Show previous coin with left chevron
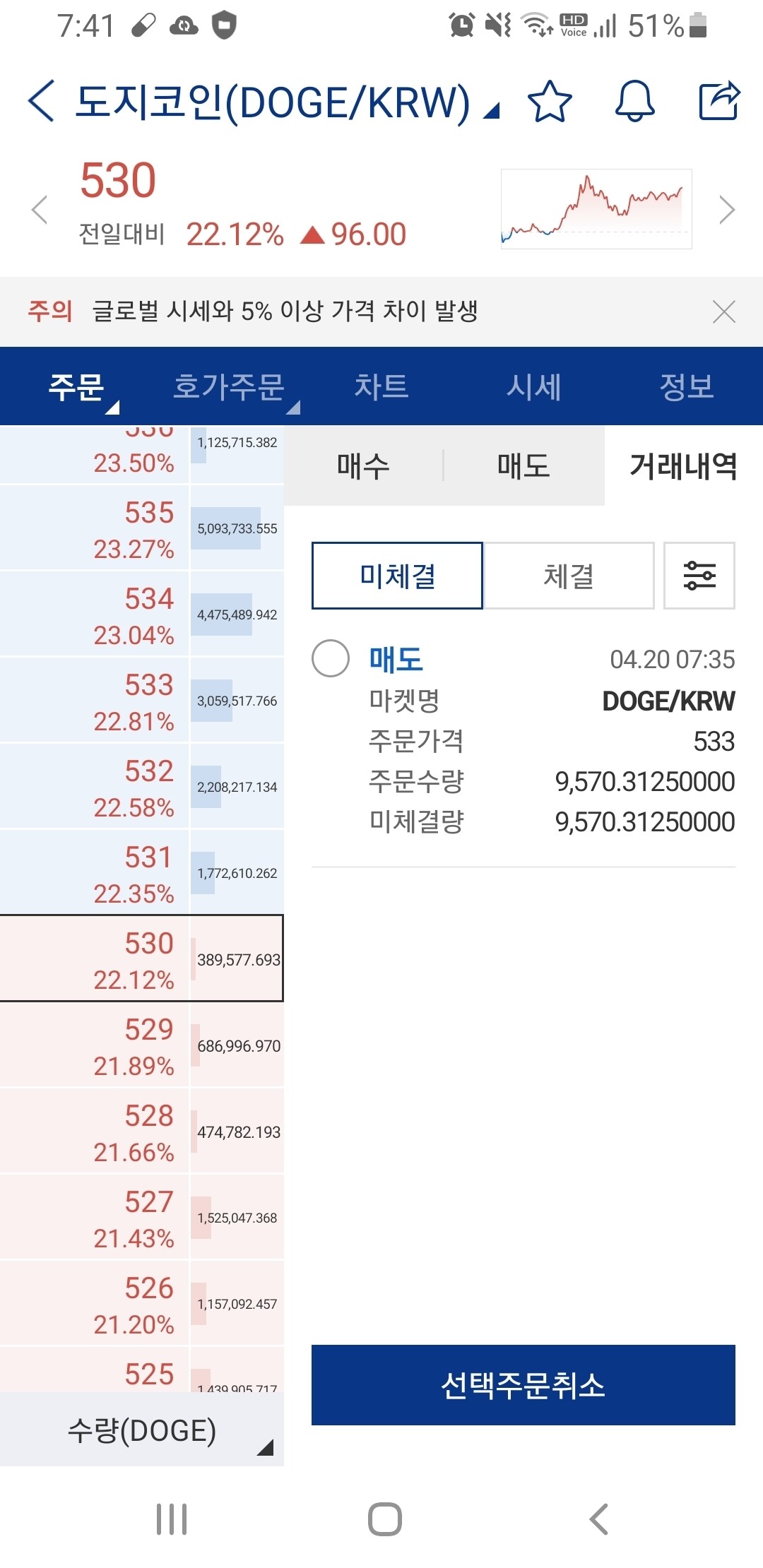Screen dimensions: 763x1568 40,210
